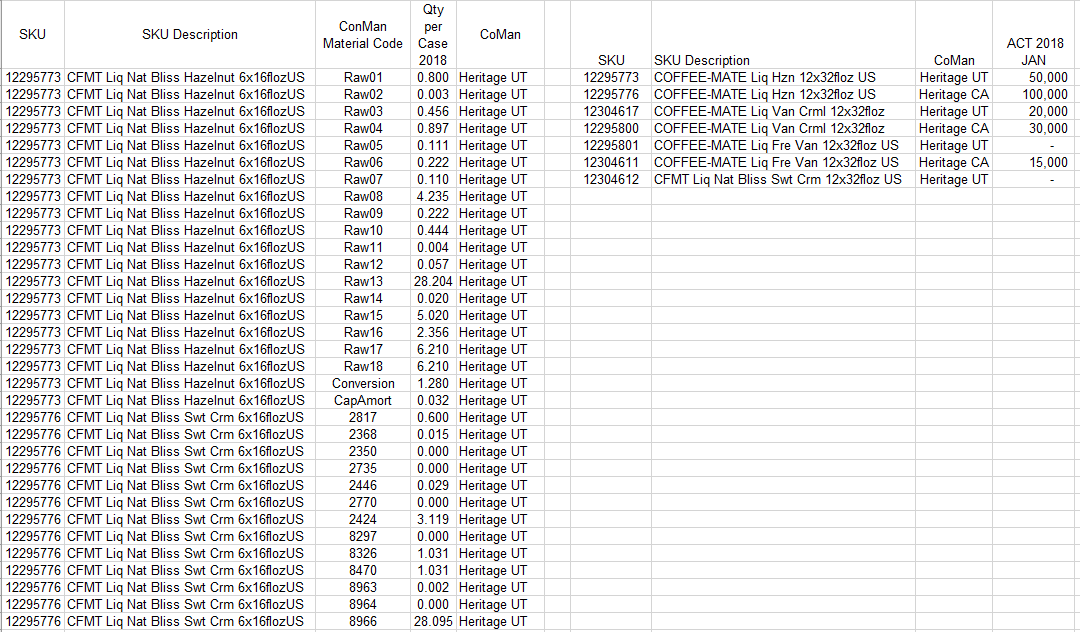The height and width of the screenshot is (632, 1080).
Task: Click 'Heritage CA' in the 100,000 row
Action: click(954, 94)
